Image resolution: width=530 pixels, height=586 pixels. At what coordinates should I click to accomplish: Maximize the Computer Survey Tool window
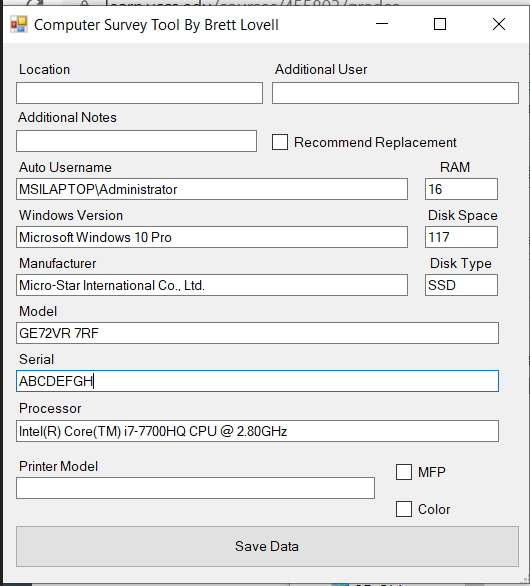(440, 24)
